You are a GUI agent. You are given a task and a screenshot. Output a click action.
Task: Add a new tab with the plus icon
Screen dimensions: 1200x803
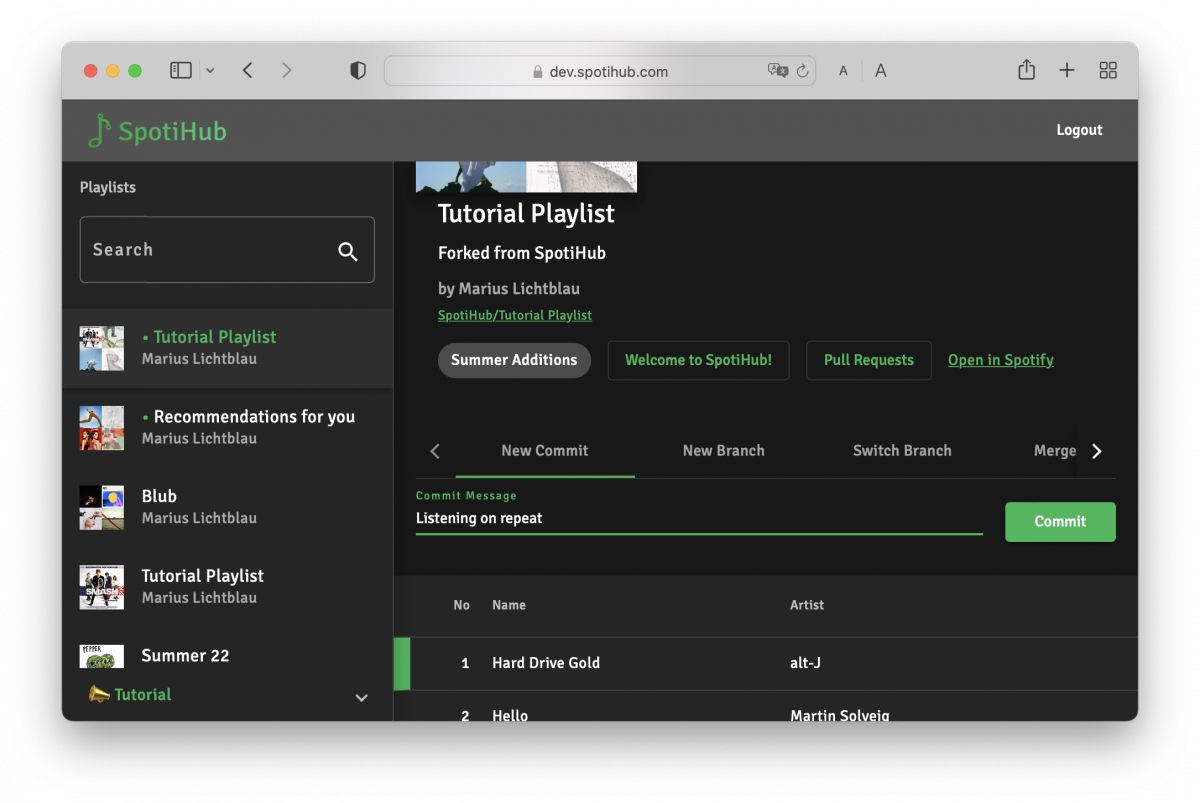pos(1067,70)
